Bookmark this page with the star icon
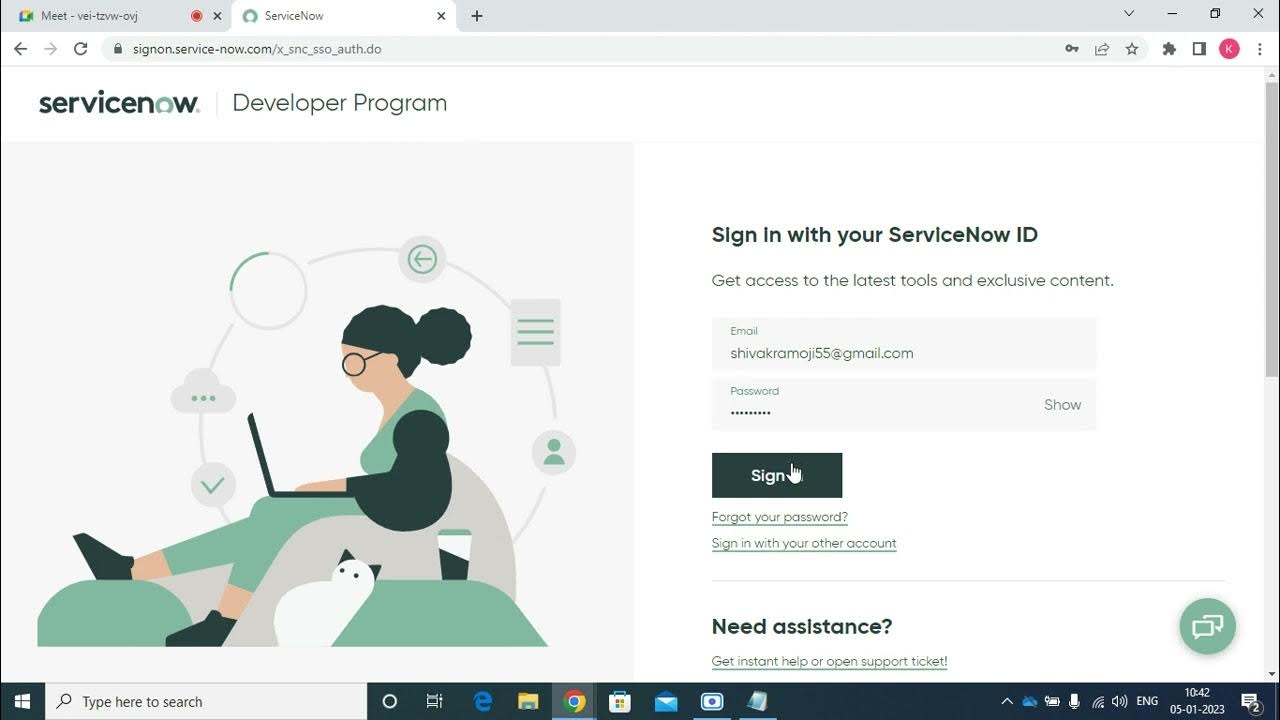1280x720 pixels. click(x=1132, y=49)
